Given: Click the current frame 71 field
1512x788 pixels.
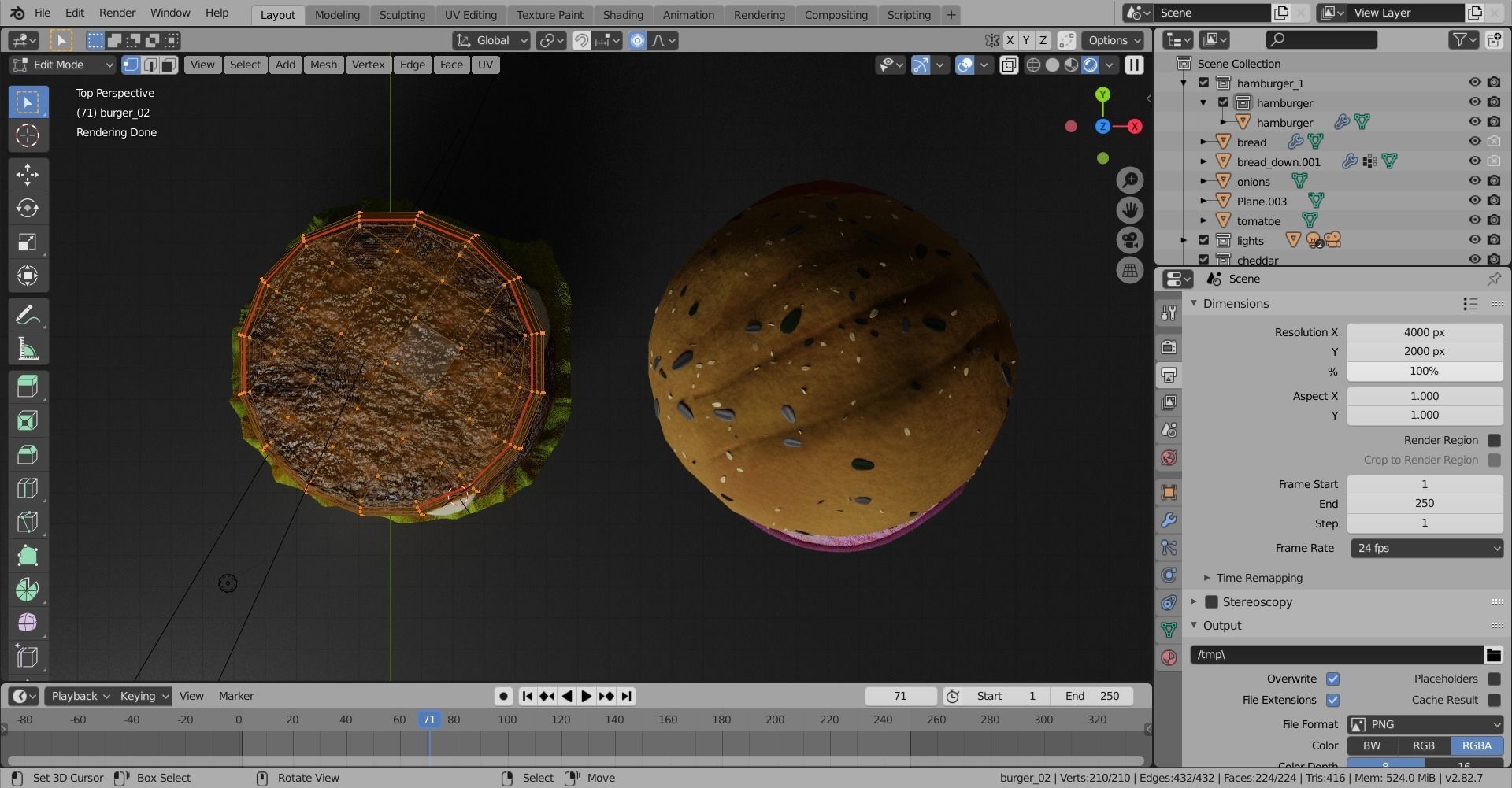Looking at the screenshot, I should (x=900, y=696).
